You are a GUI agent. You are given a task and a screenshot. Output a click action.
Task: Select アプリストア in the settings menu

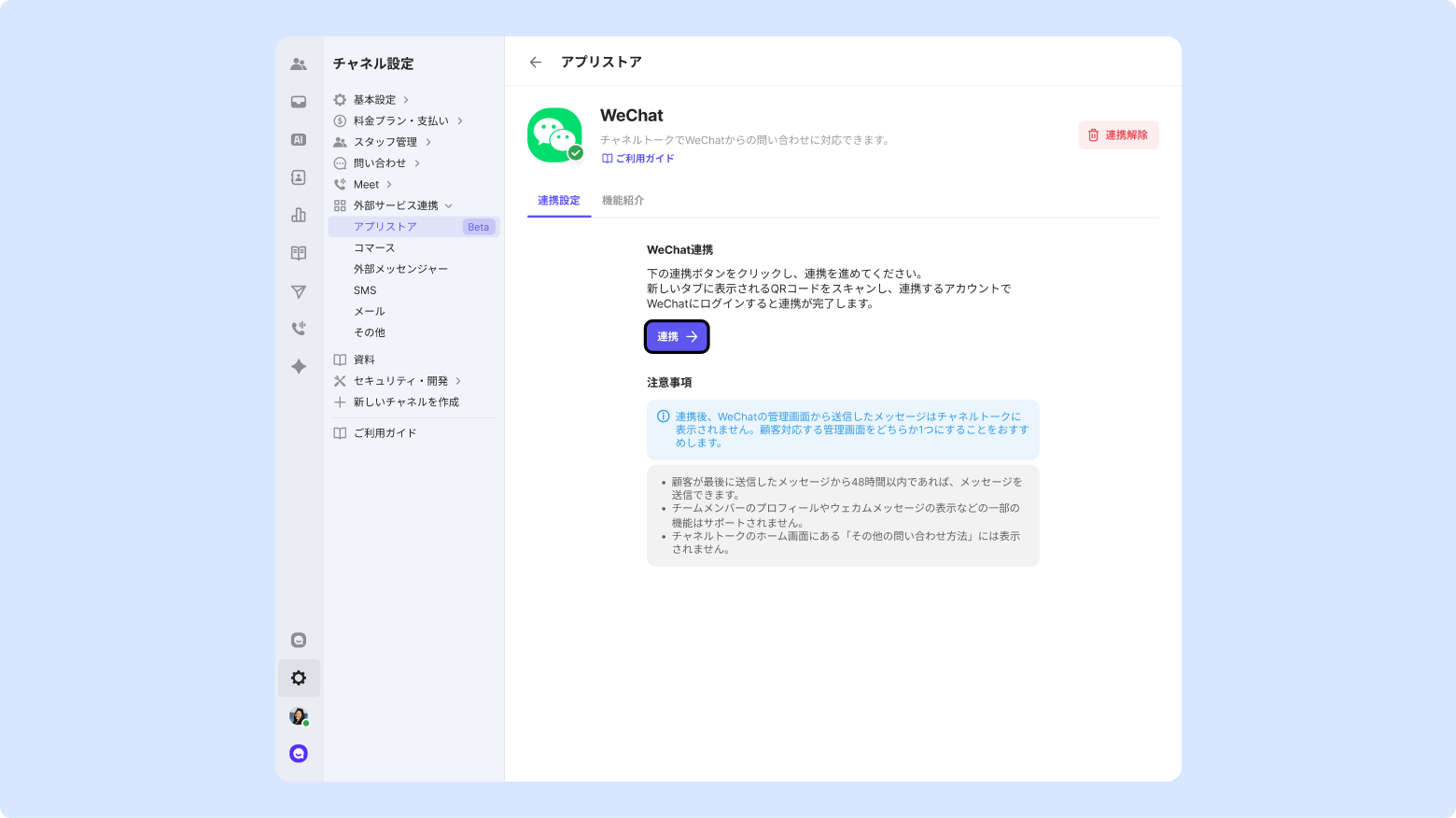point(413,227)
